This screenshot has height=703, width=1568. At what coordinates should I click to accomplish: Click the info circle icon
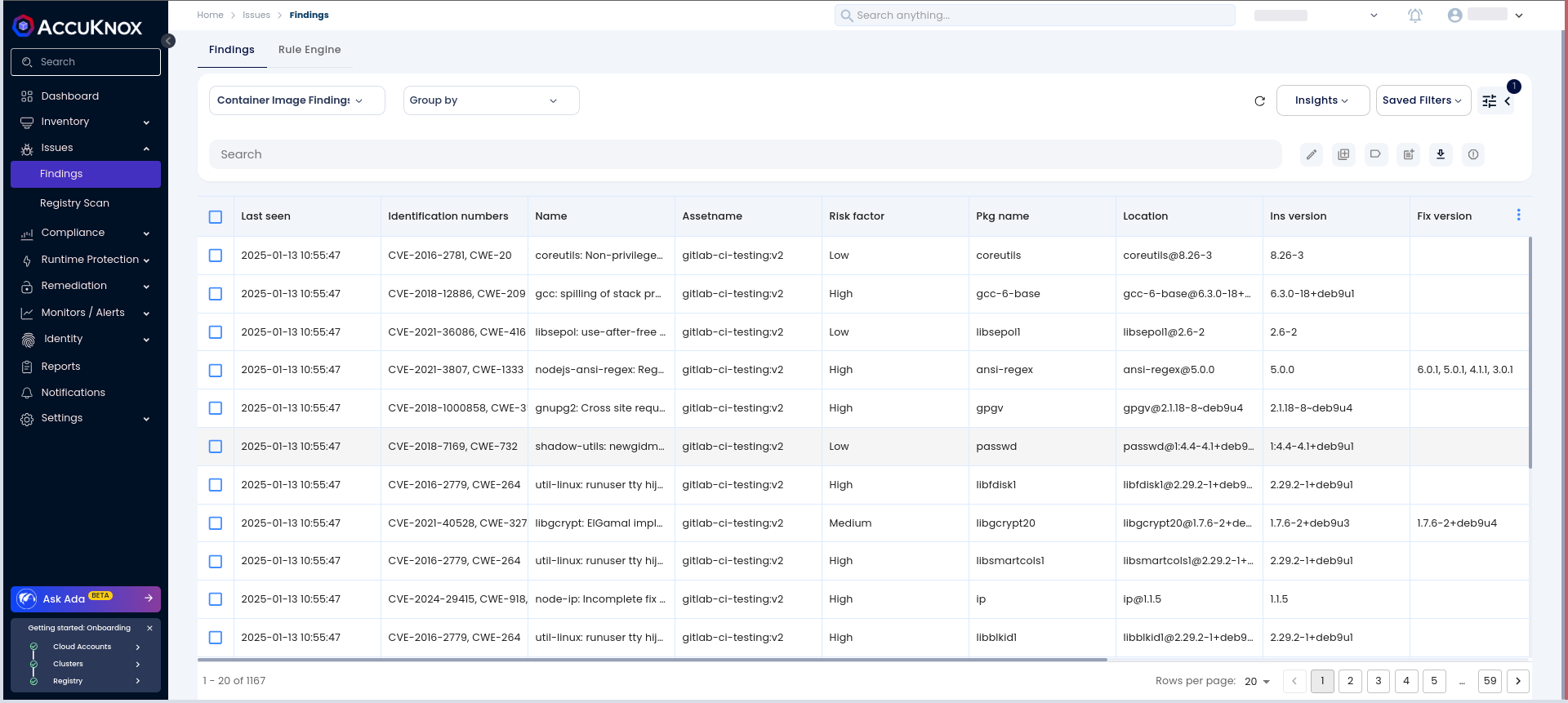(1473, 154)
